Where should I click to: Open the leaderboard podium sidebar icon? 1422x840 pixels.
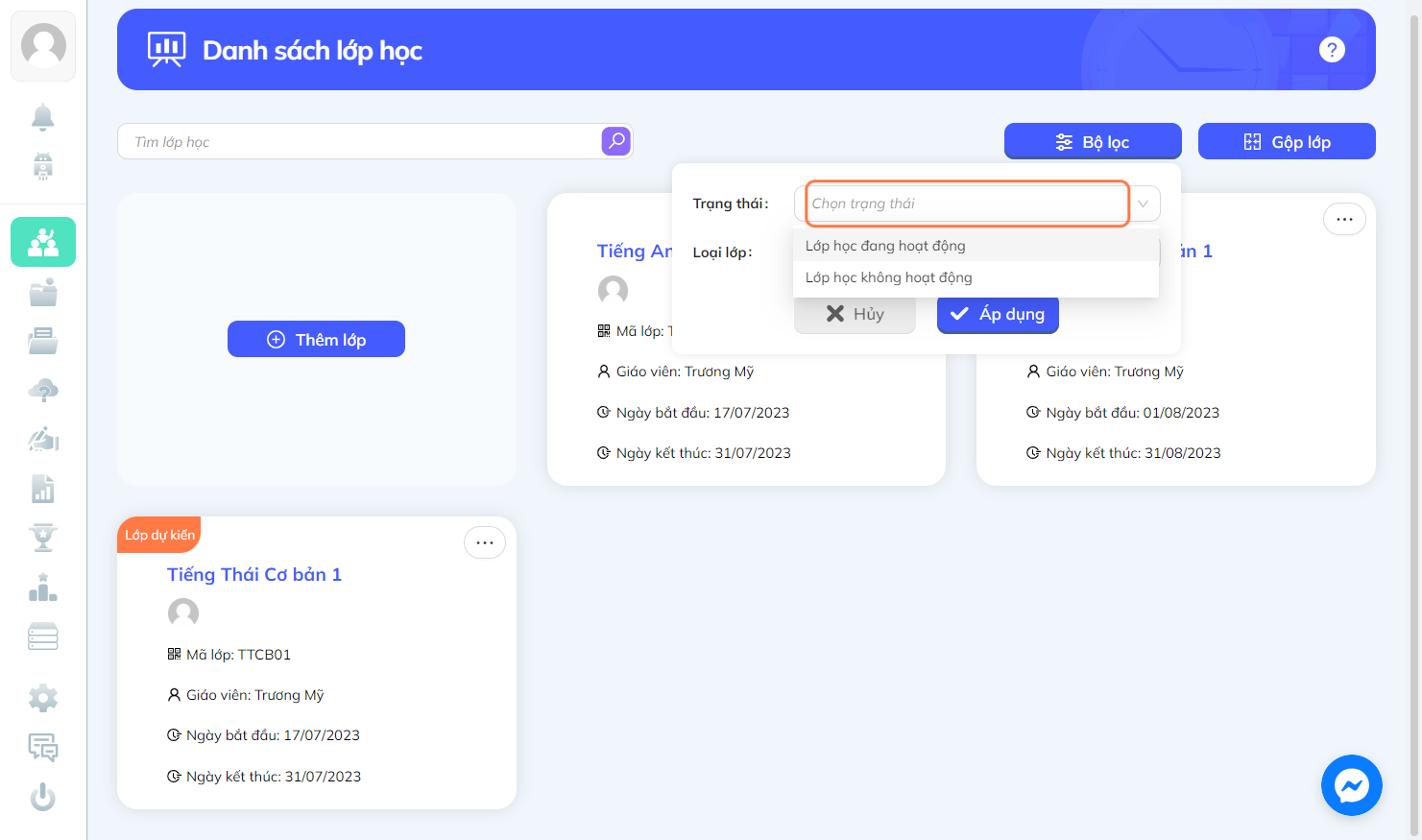43,587
